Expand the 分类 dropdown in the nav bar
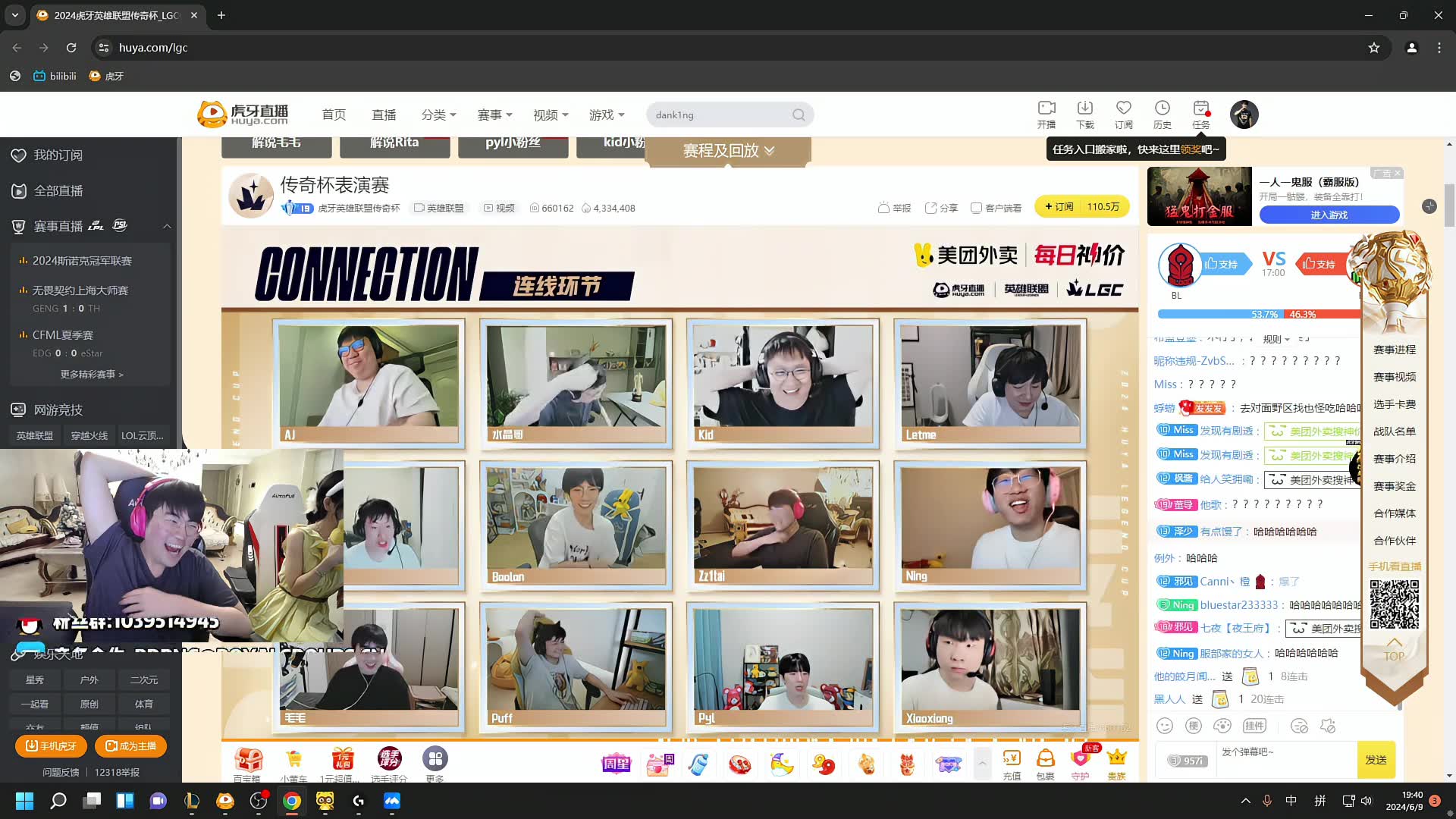This screenshot has height=819, width=1456. 439,115
